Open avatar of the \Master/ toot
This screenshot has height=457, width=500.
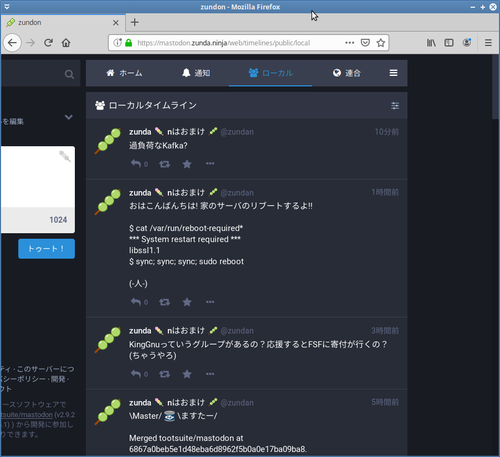tap(108, 412)
